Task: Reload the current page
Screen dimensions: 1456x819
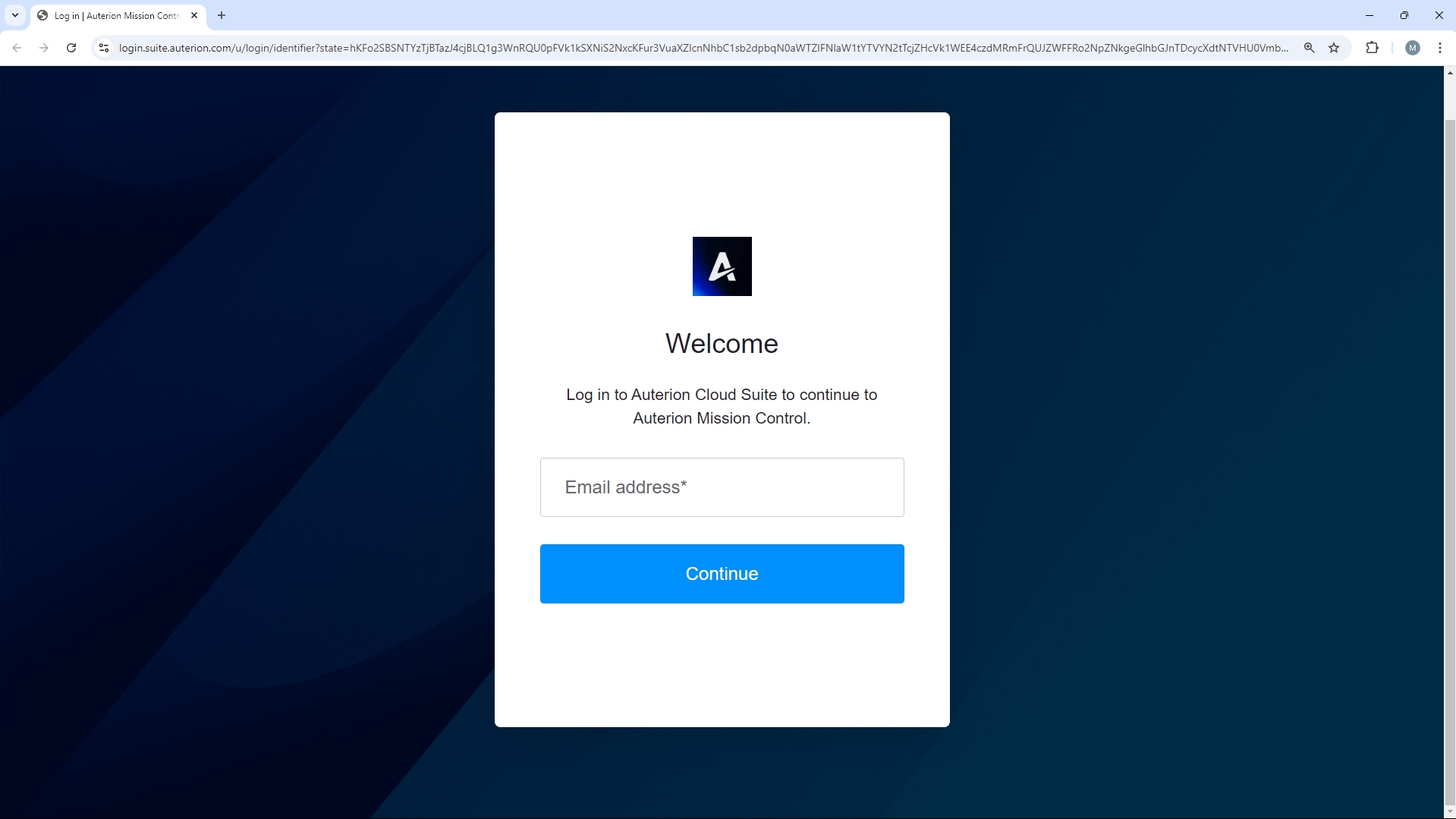Action: click(71, 48)
